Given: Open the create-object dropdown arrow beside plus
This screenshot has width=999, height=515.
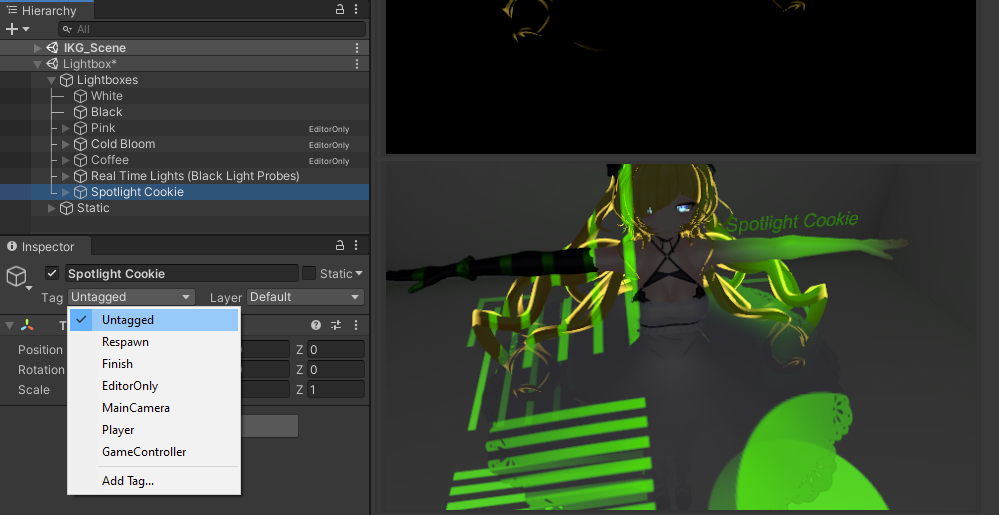Looking at the screenshot, I should point(25,29).
